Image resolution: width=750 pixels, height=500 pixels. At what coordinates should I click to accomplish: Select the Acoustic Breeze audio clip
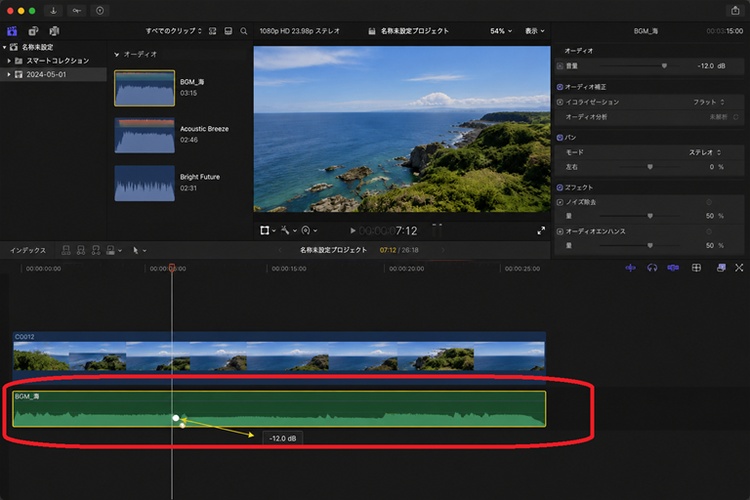tap(144, 135)
